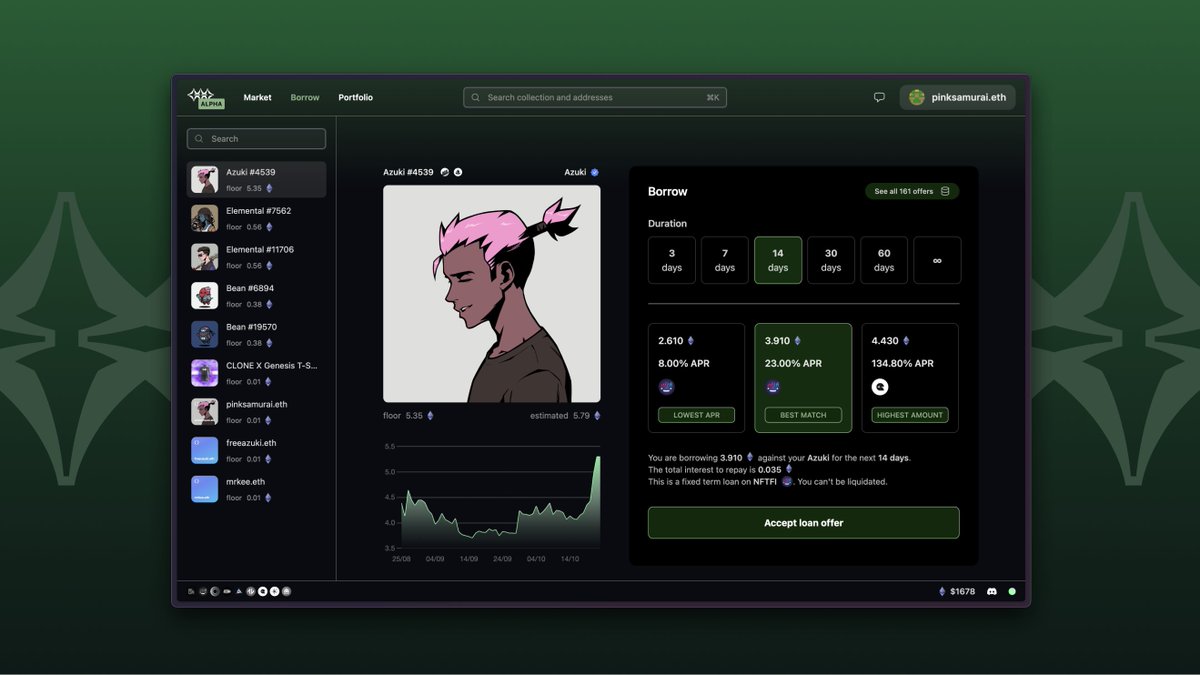Click the green connection status dot
1200x675 pixels.
coord(1012,592)
